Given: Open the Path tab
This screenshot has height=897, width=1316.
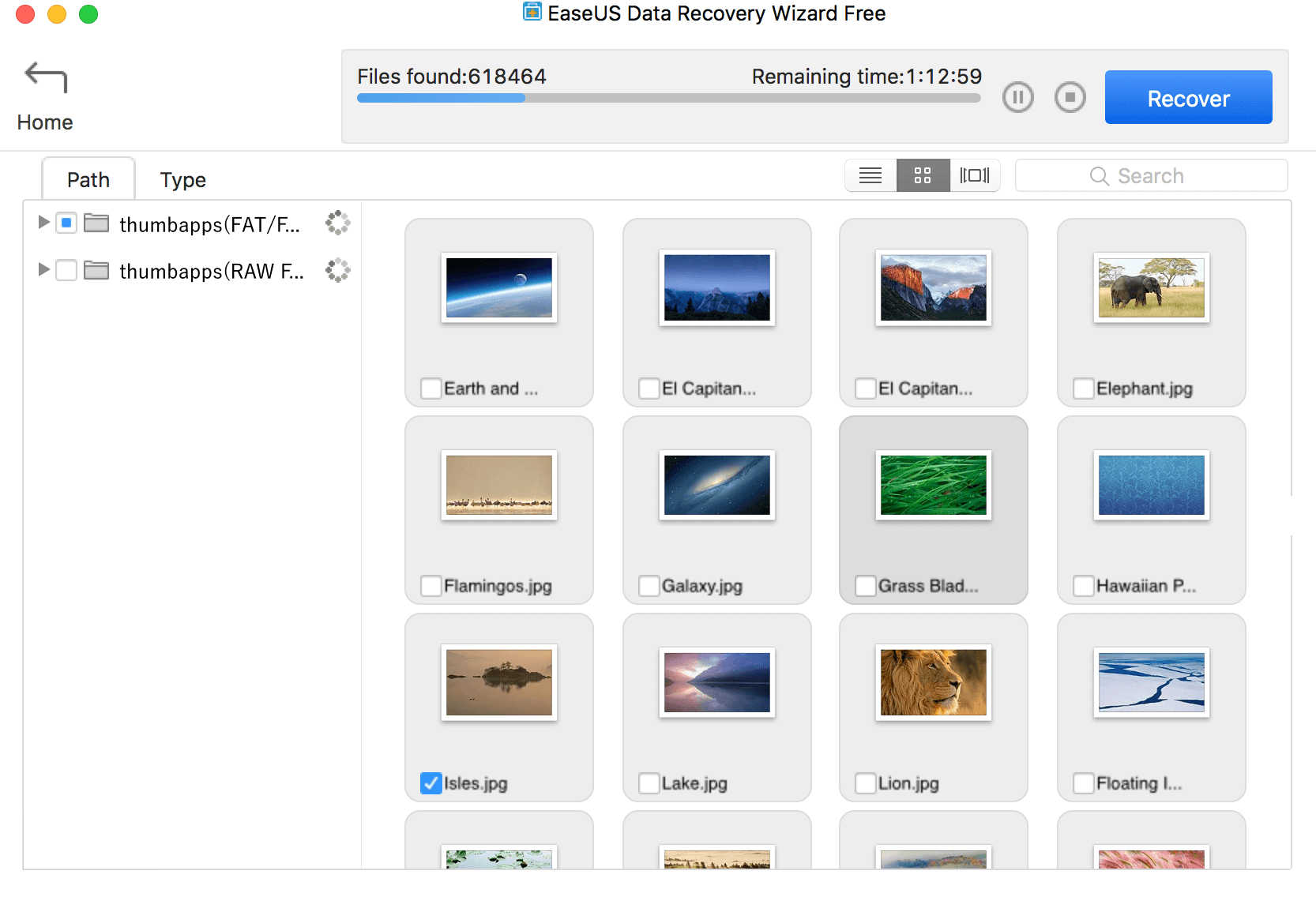Looking at the screenshot, I should [88, 179].
